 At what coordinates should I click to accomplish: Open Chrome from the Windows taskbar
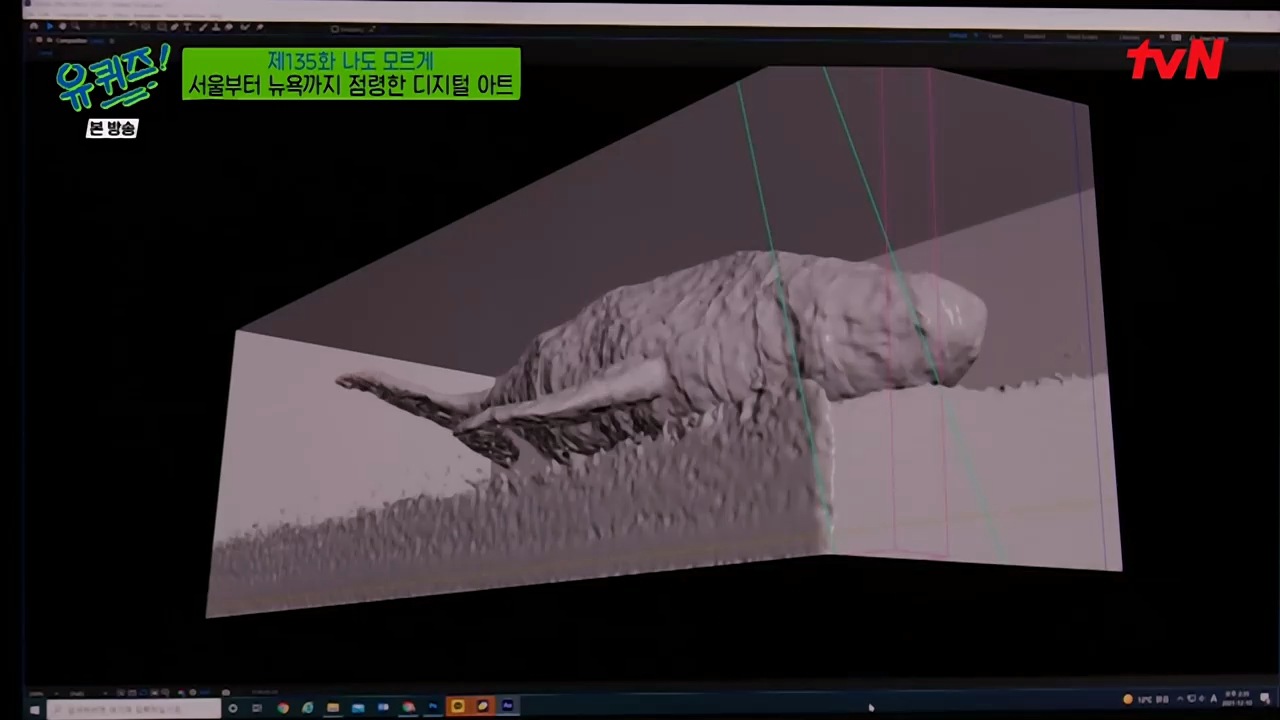(283, 707)
